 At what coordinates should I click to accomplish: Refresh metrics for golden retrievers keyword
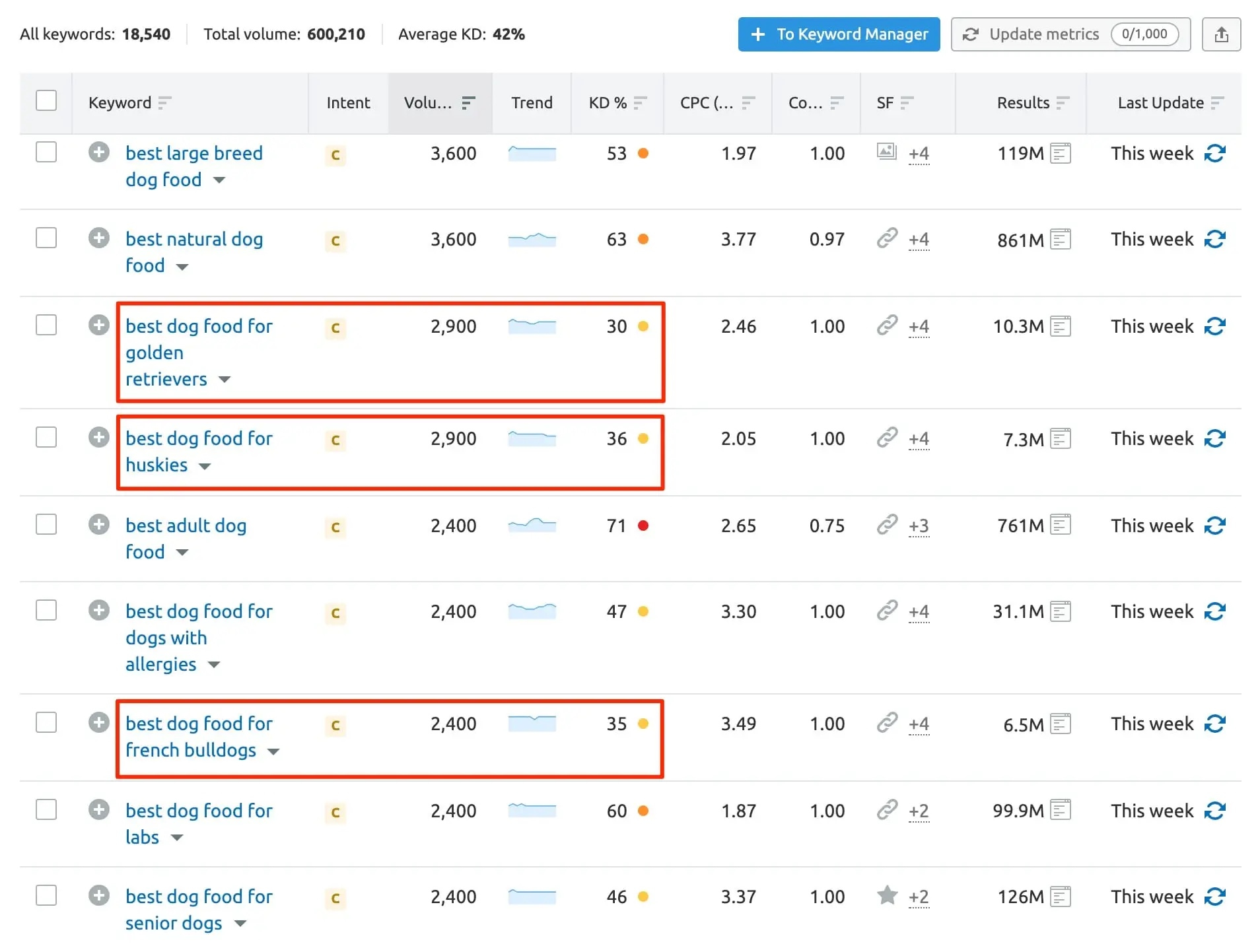[x=1214, y=326]
